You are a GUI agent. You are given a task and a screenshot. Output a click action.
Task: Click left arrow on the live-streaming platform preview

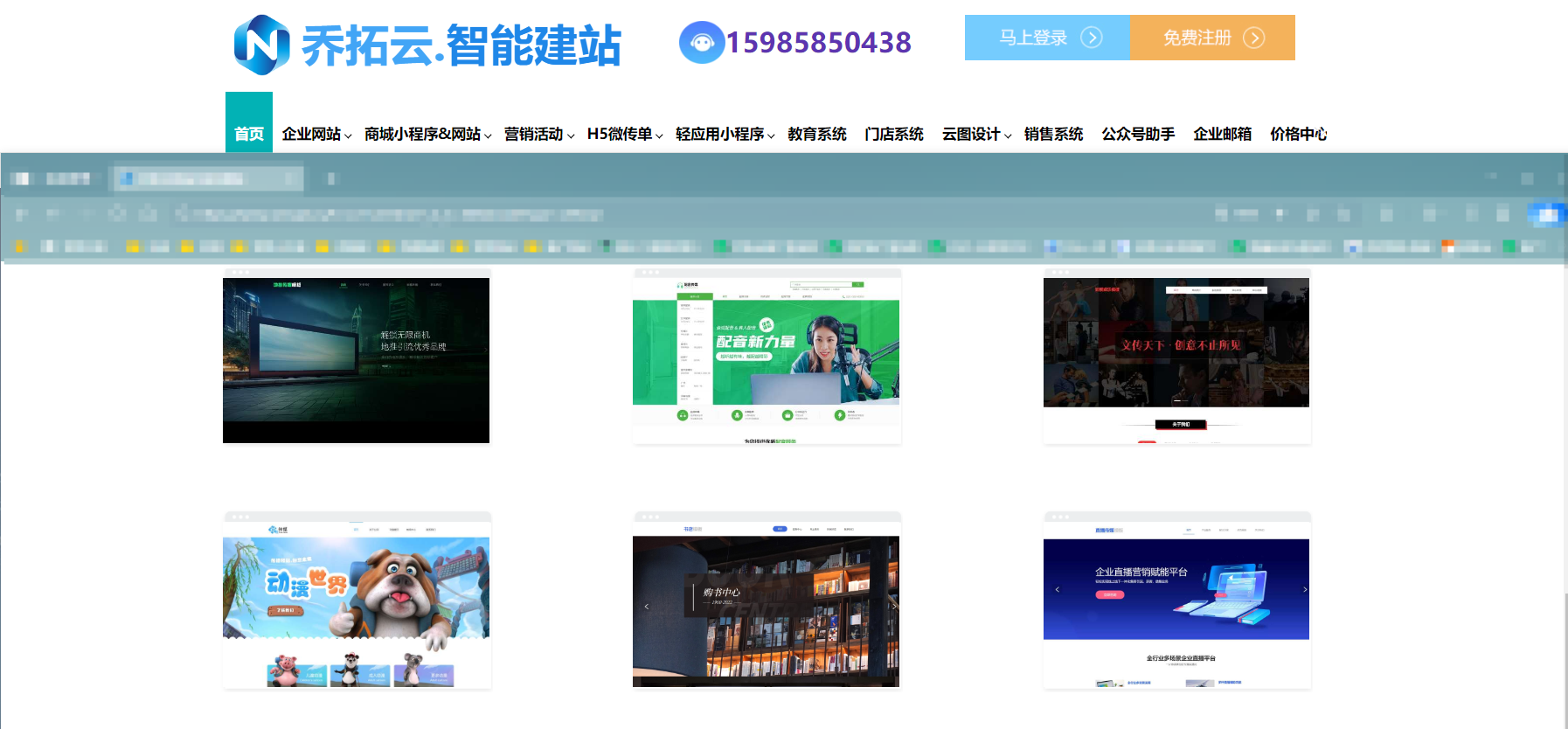click(1057, 590)
